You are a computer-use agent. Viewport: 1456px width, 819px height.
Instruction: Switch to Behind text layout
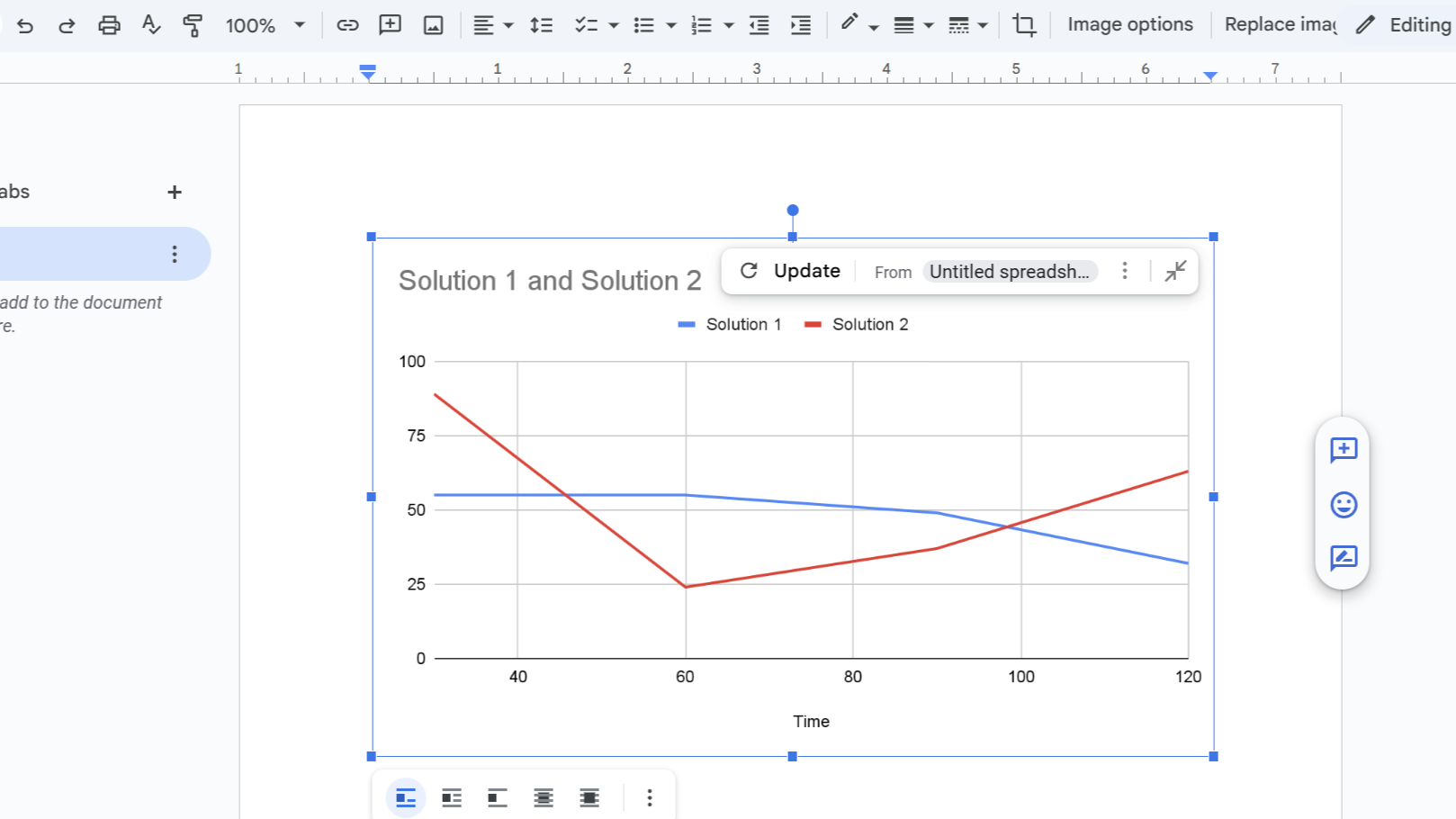pos(544,797)
